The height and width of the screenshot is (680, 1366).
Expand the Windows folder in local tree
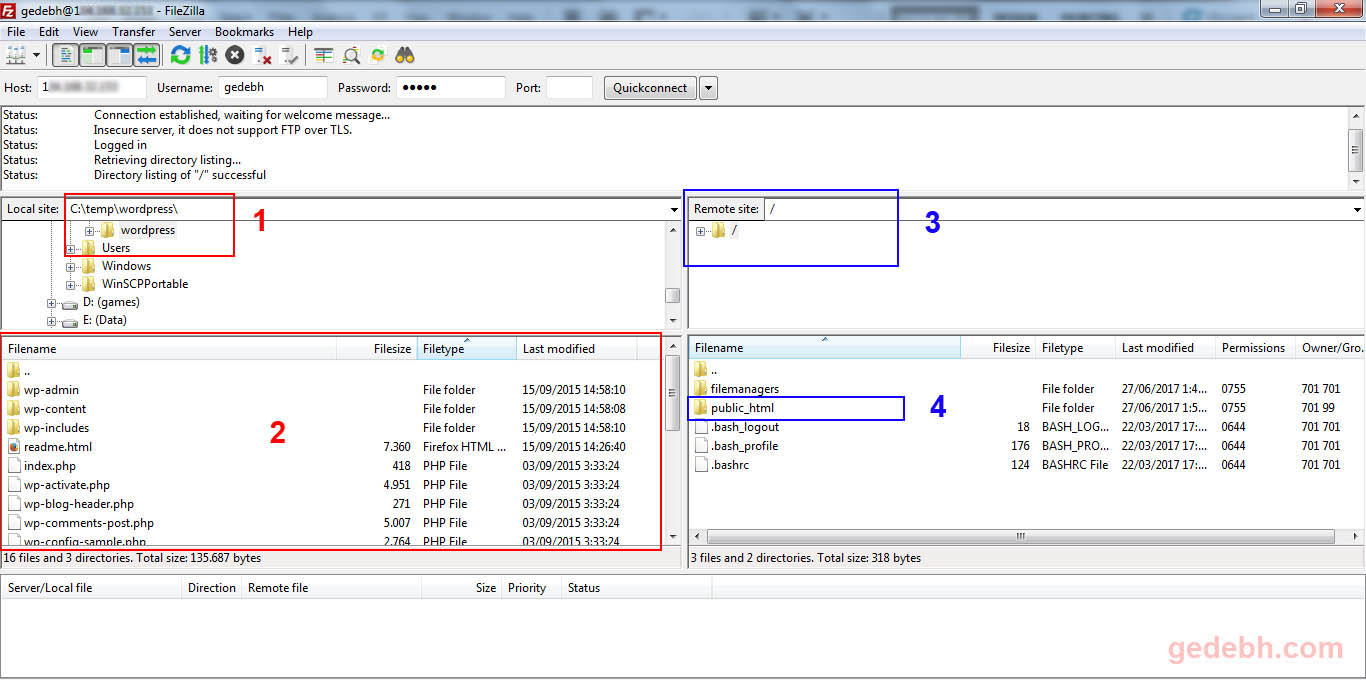point(71,267)
